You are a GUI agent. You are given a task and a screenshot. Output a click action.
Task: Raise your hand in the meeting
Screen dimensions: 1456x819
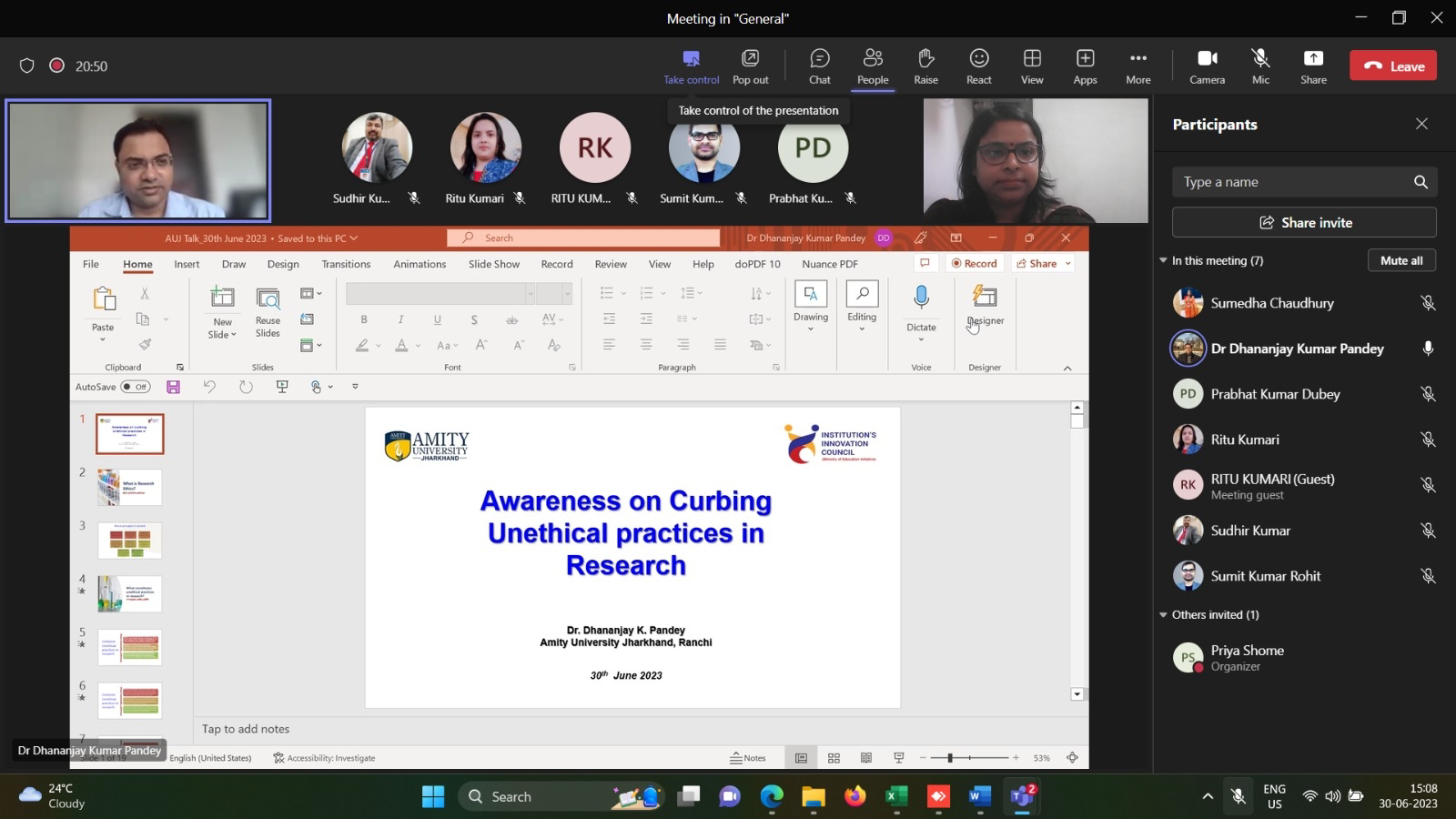925,66
